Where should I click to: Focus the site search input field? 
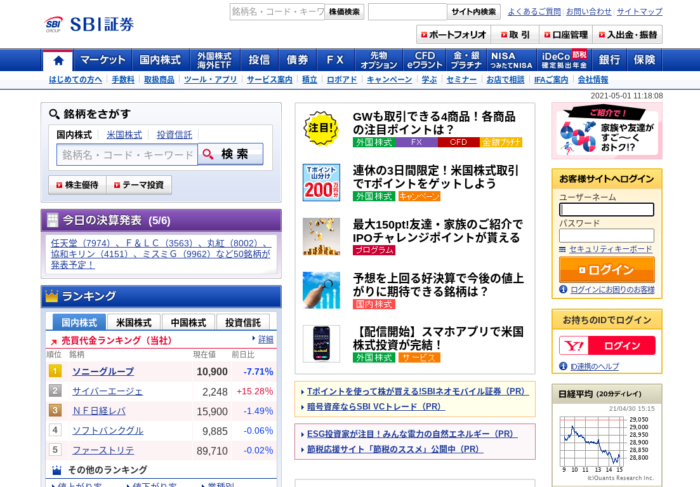click(x=408, y=12)
